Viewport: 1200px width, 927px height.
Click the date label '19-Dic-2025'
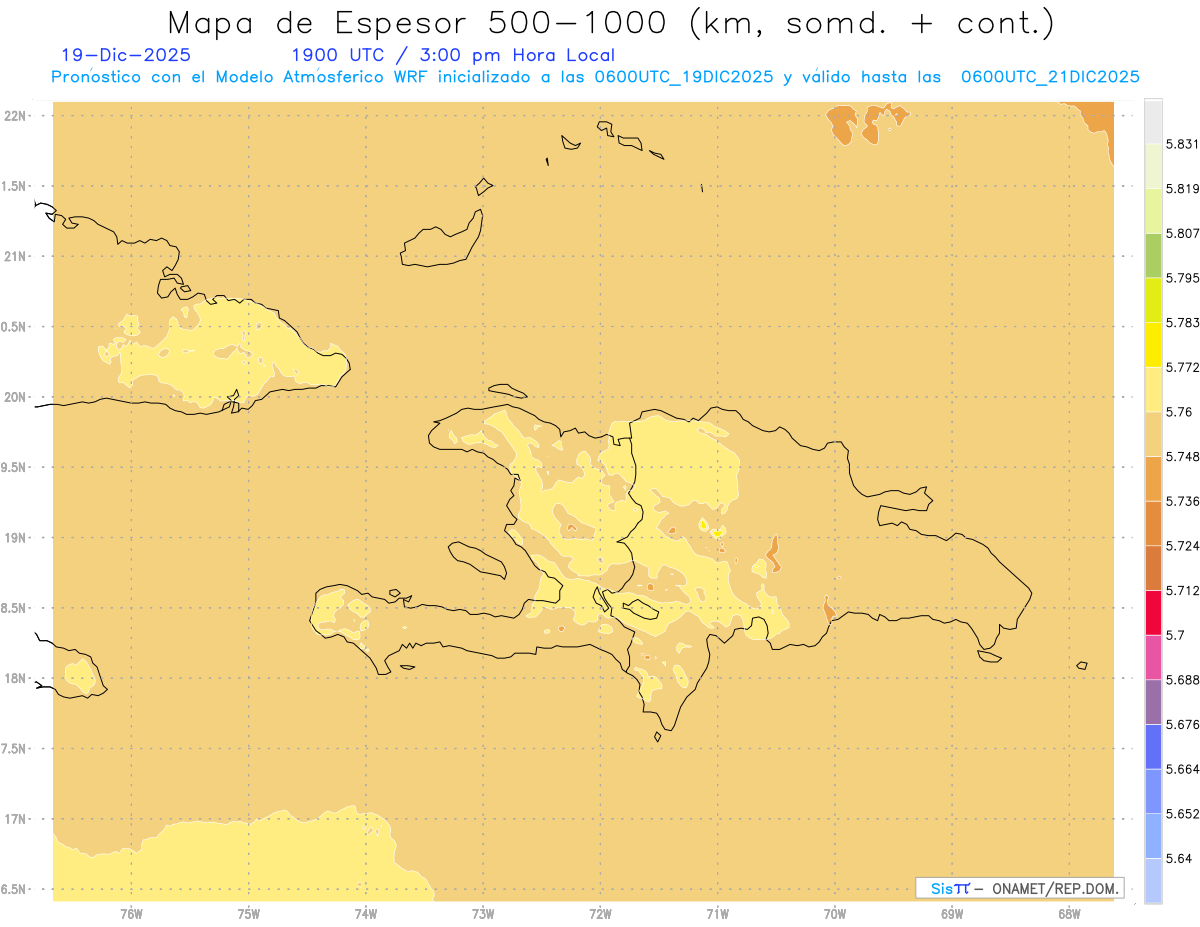[126, 55]
